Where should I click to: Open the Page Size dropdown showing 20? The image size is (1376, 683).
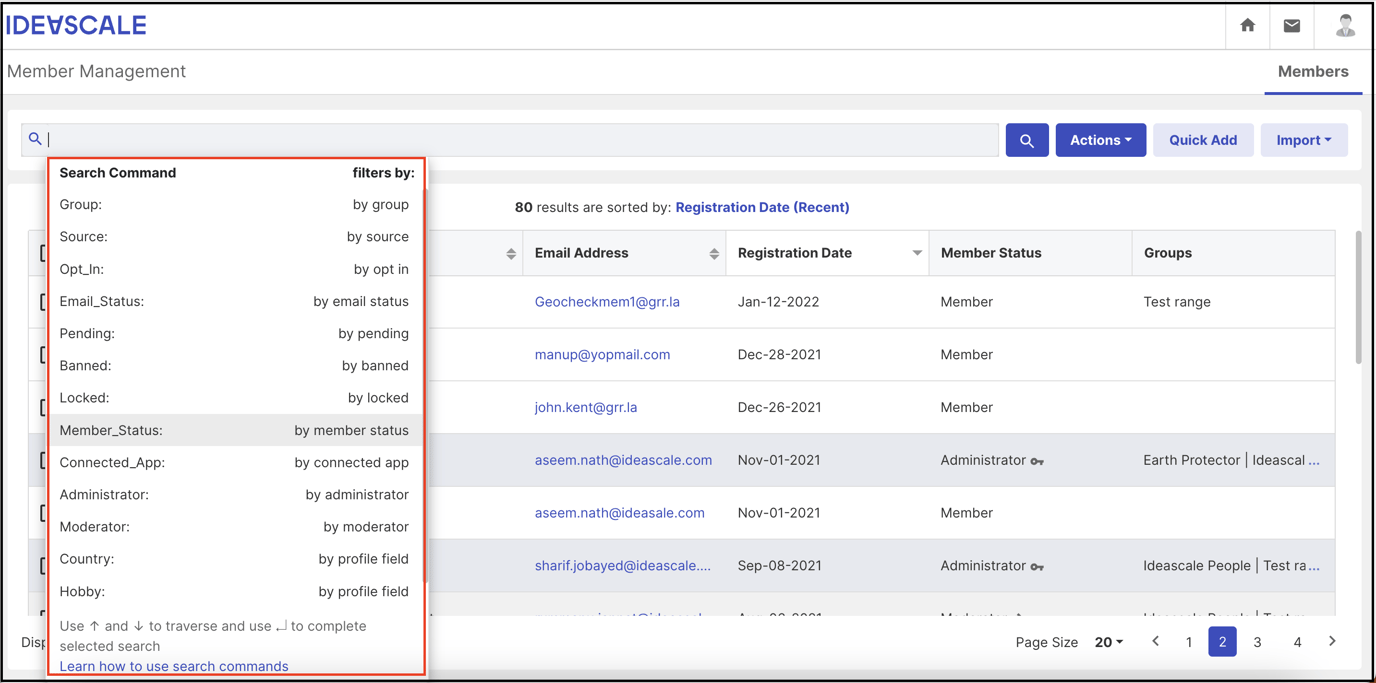coord(1108,641)
